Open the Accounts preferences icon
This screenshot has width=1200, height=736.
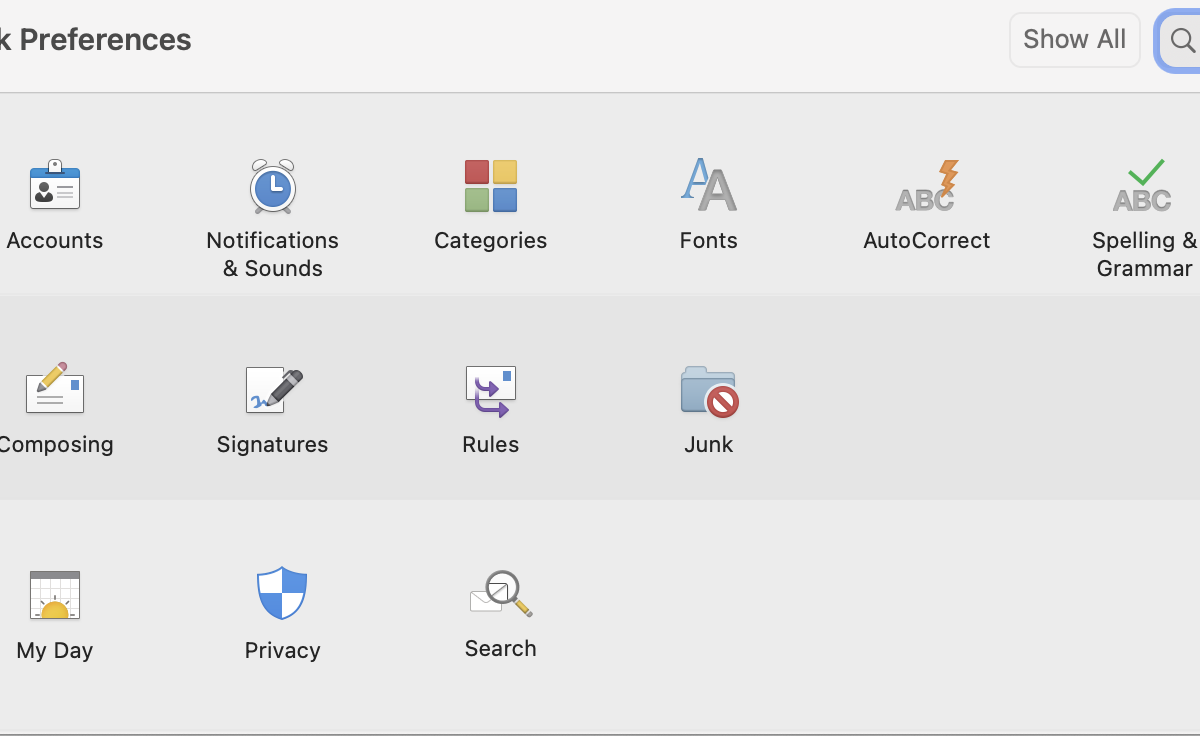click(x=55, y=186)
